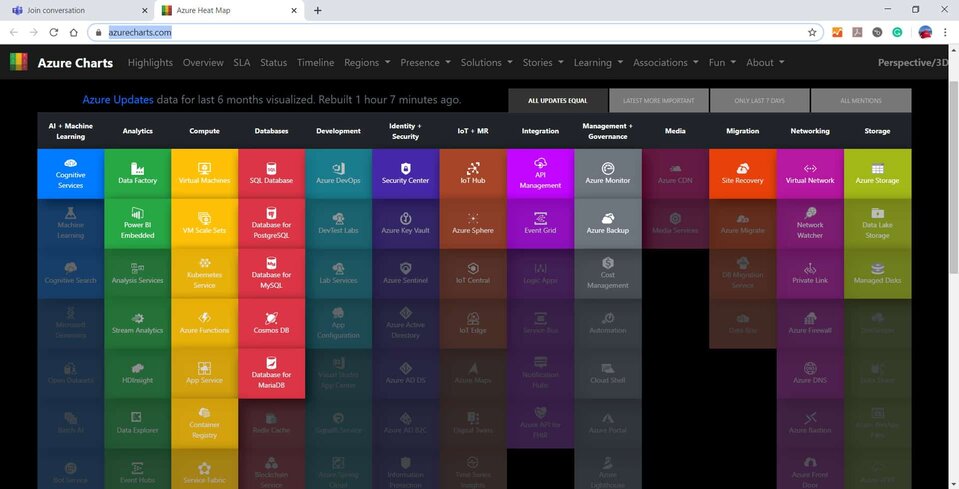Screen dimensions: 959x489
Task: Click the page vertical scrollbar
Action: tap(953, 177)
